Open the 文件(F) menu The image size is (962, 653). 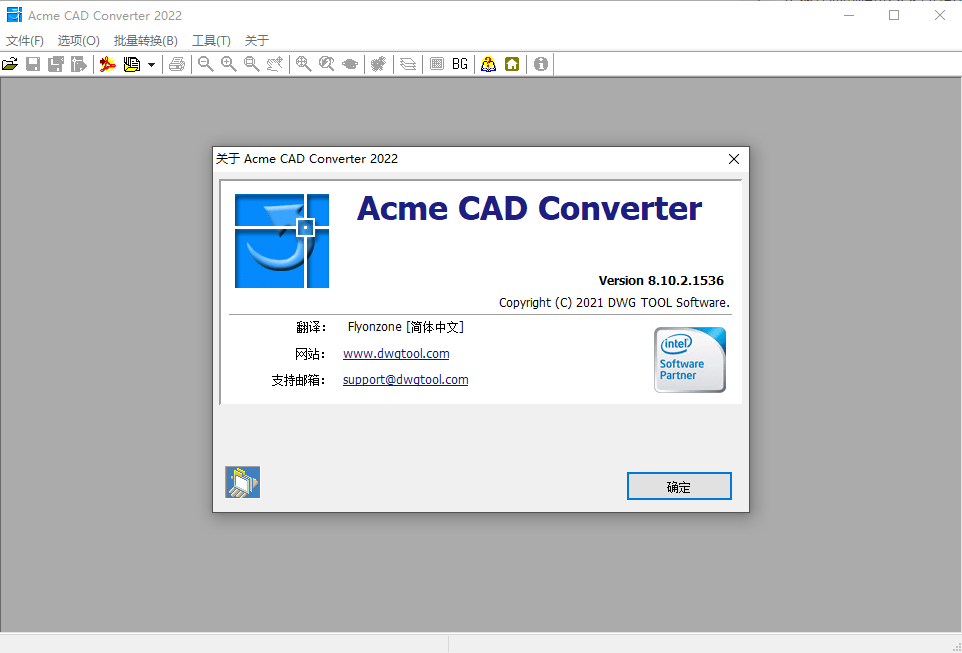(x=25, y=41)
